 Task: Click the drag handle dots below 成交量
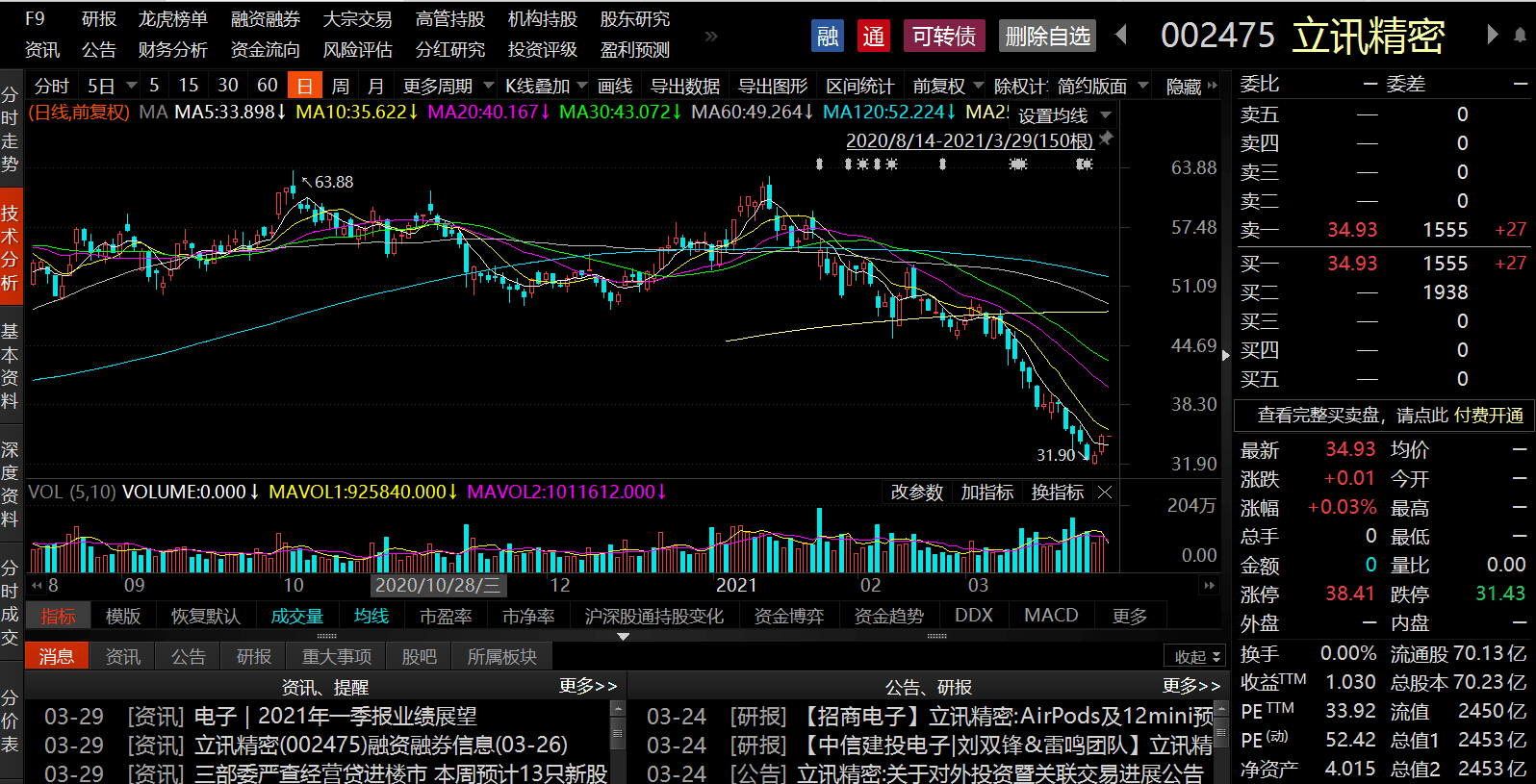pyautogui.click(x=327, y=636)
